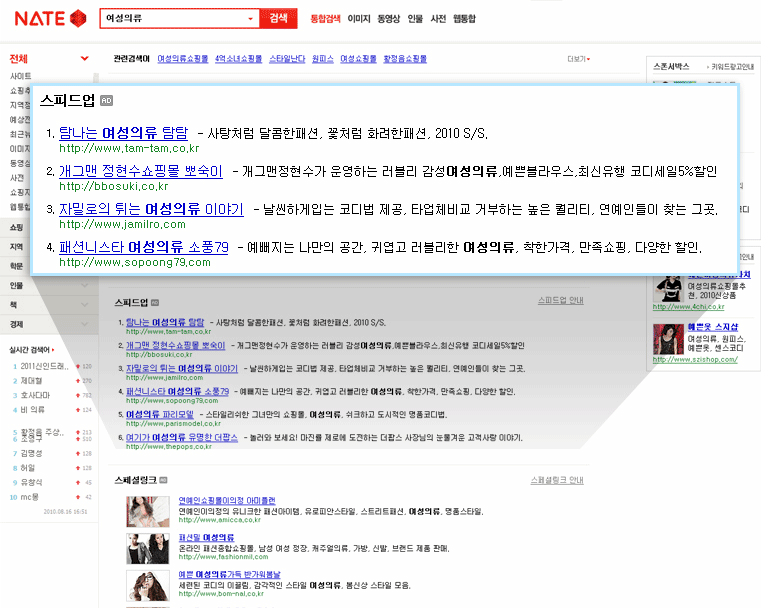Select 사이트 in the left sidebar

21,76
